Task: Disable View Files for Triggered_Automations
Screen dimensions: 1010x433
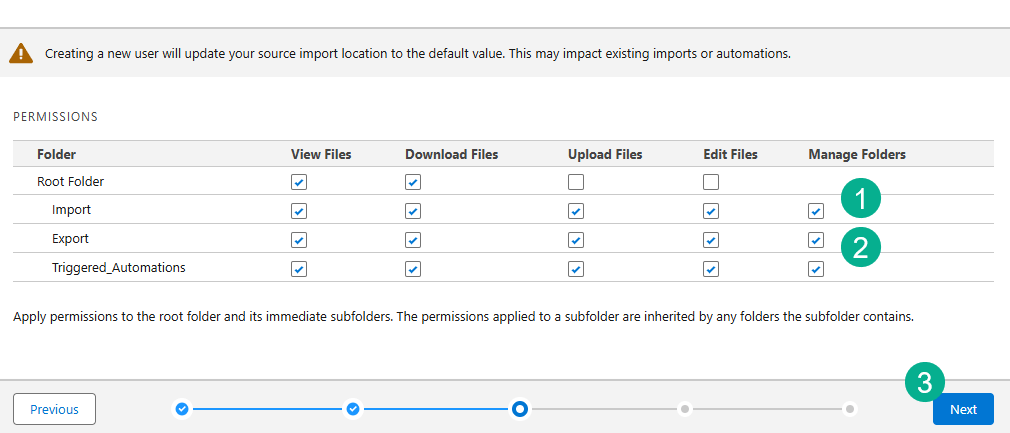Action: tap(298, 268)
